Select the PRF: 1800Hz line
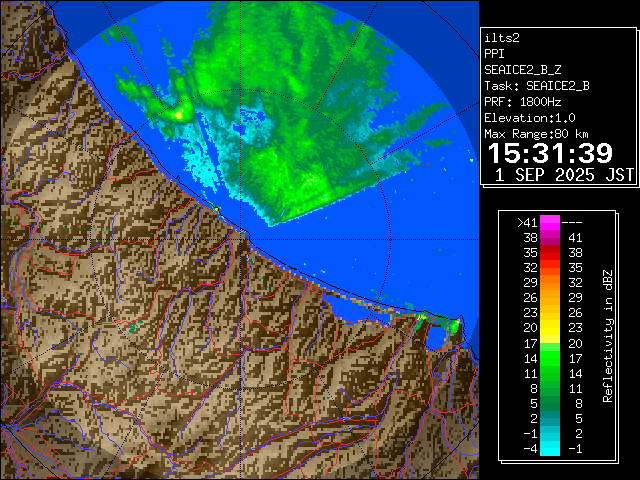Screen dimensions: 640x480 524,101
